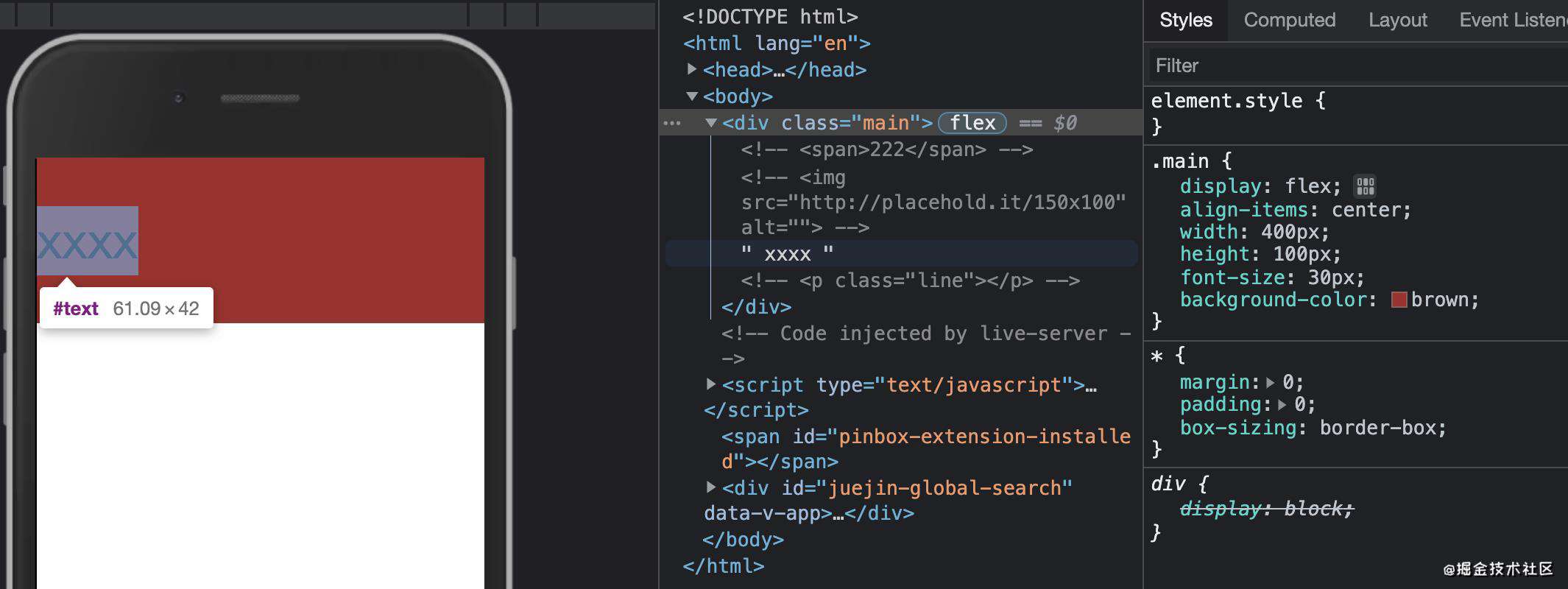Switch to the Styles tab

pyautogui.click(x=1185, y=20)
